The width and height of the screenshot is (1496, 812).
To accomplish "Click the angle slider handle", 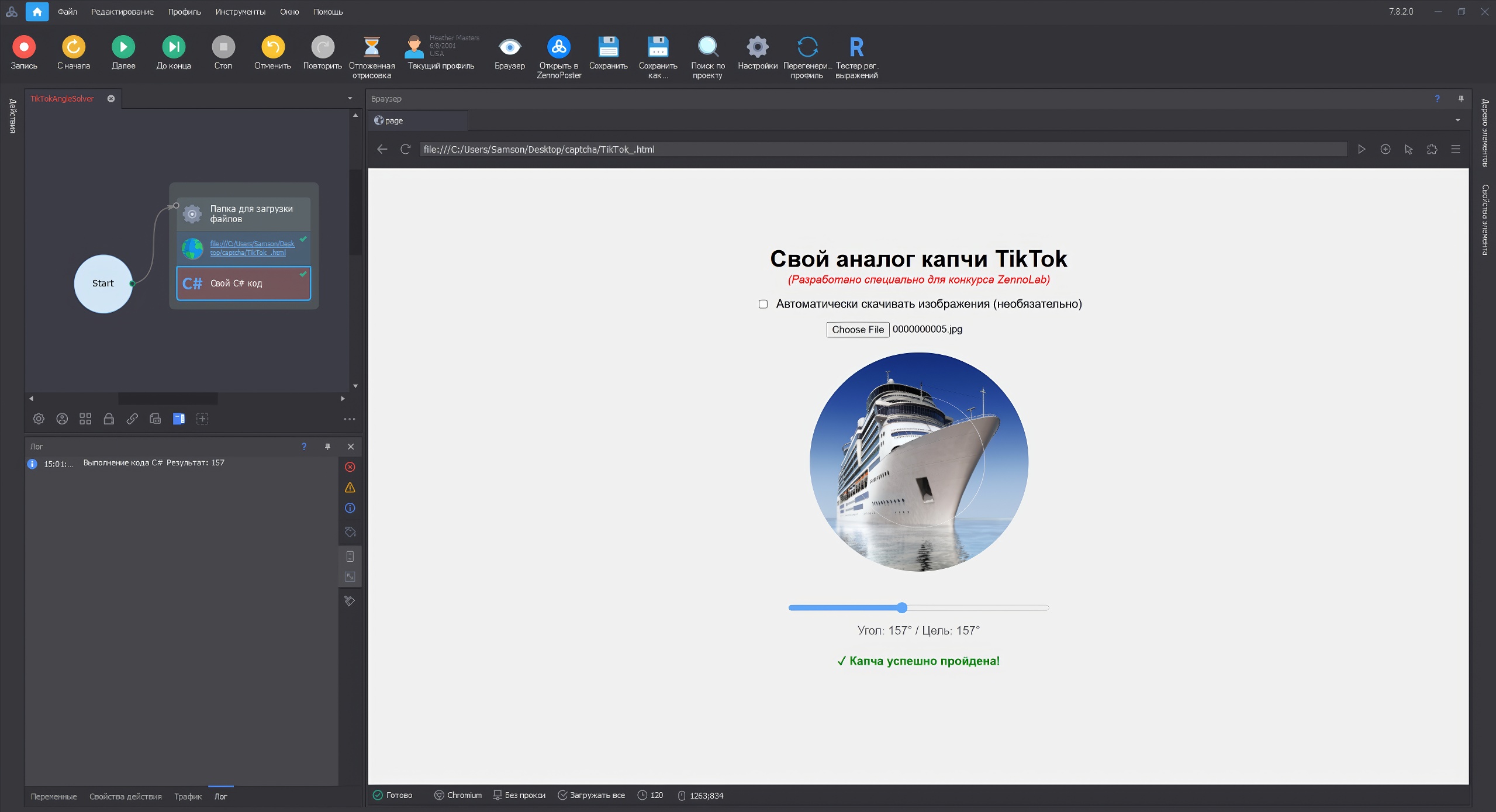I will (902, 608).
